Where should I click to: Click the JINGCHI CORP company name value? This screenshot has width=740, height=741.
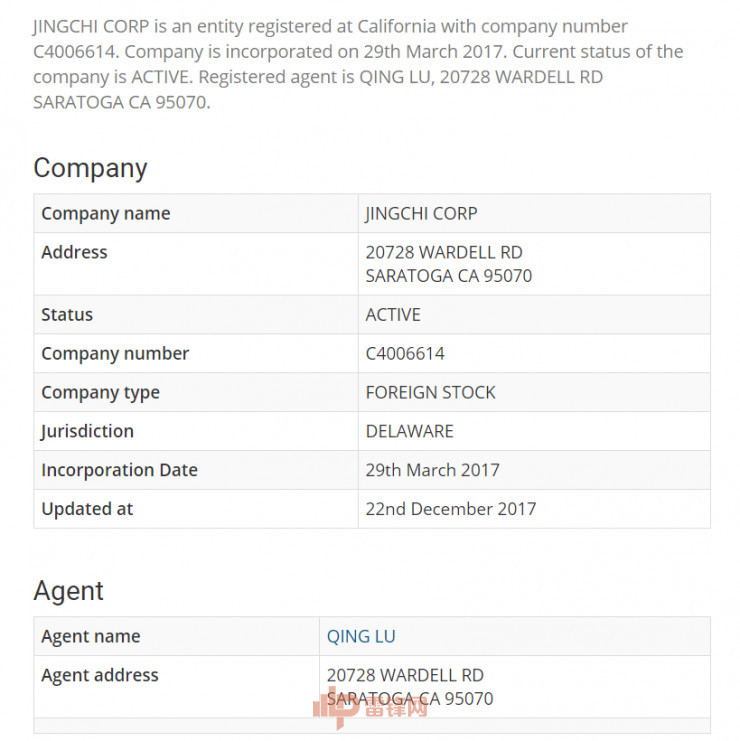click(x=422, y=214)
